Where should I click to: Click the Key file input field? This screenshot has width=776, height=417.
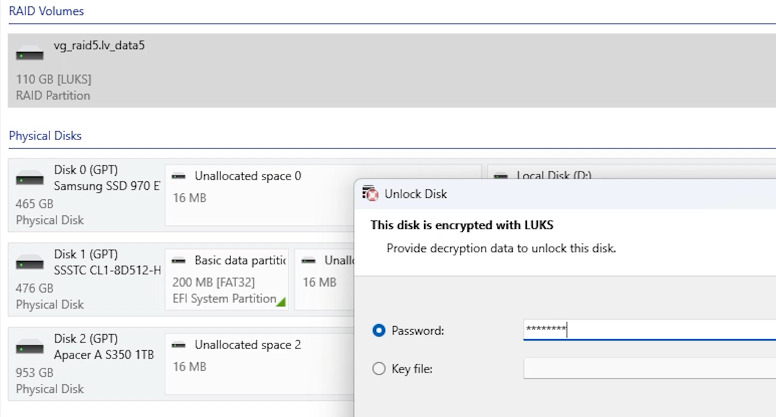coord(649,369)
